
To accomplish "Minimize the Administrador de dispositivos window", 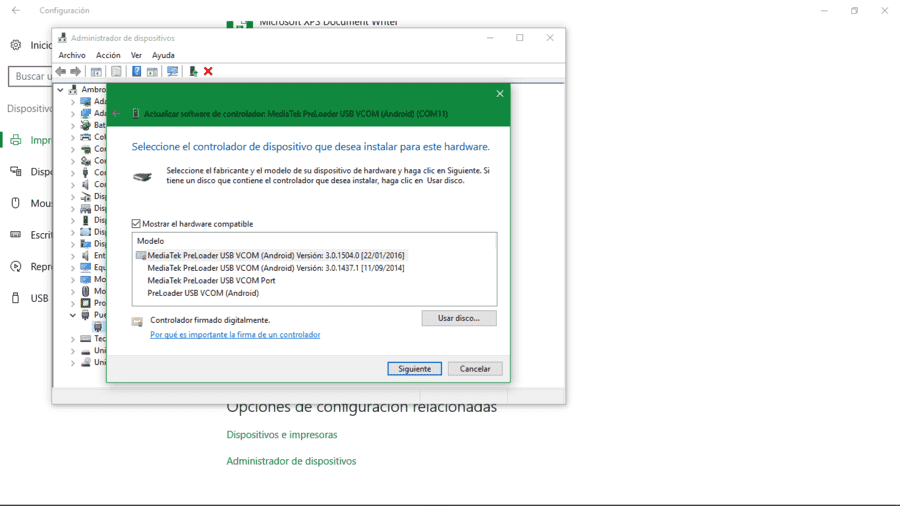I will 490,38.
